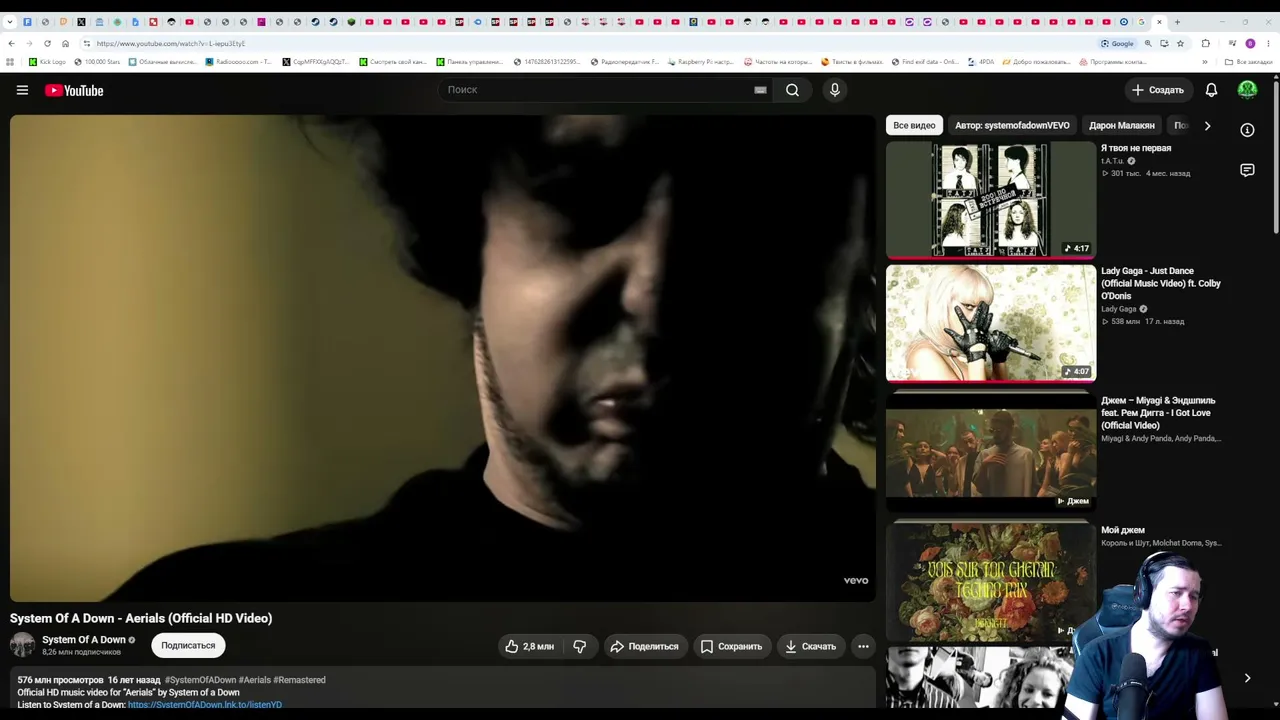Open the green account avatar menu
Image resolution: width=1280 pixels, height=720 pixels.
1247,90
